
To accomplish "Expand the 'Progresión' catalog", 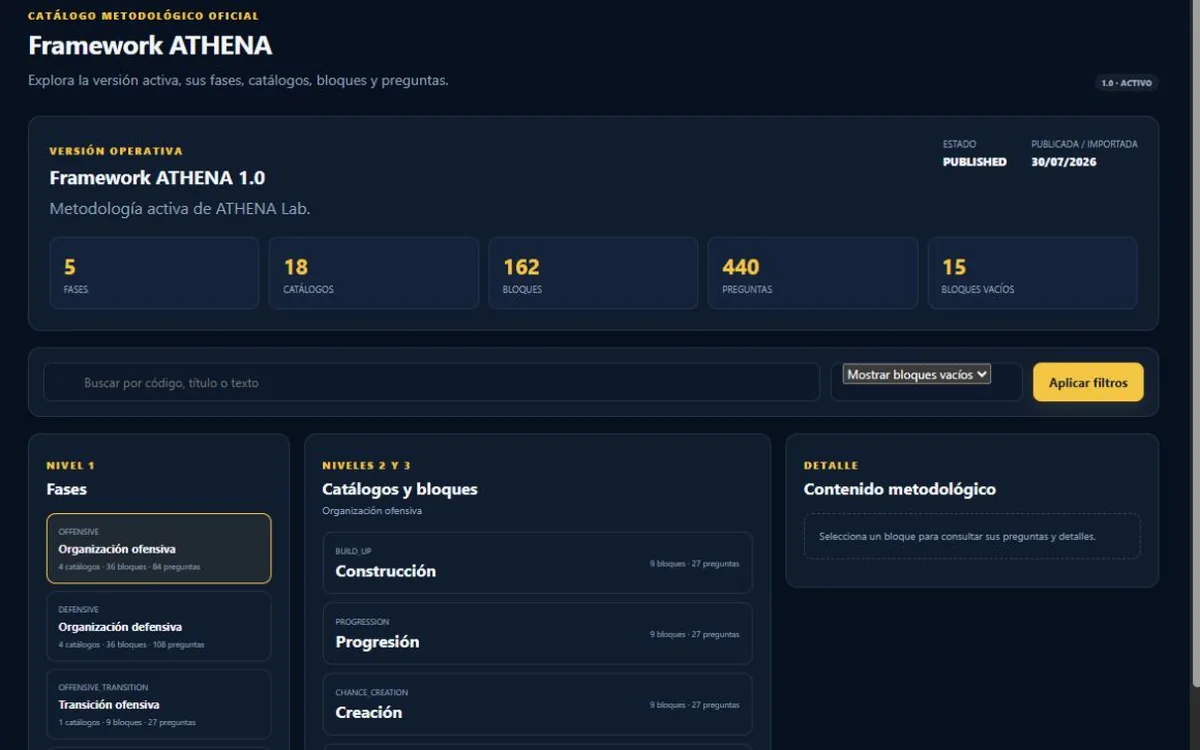I will point(537,634).
